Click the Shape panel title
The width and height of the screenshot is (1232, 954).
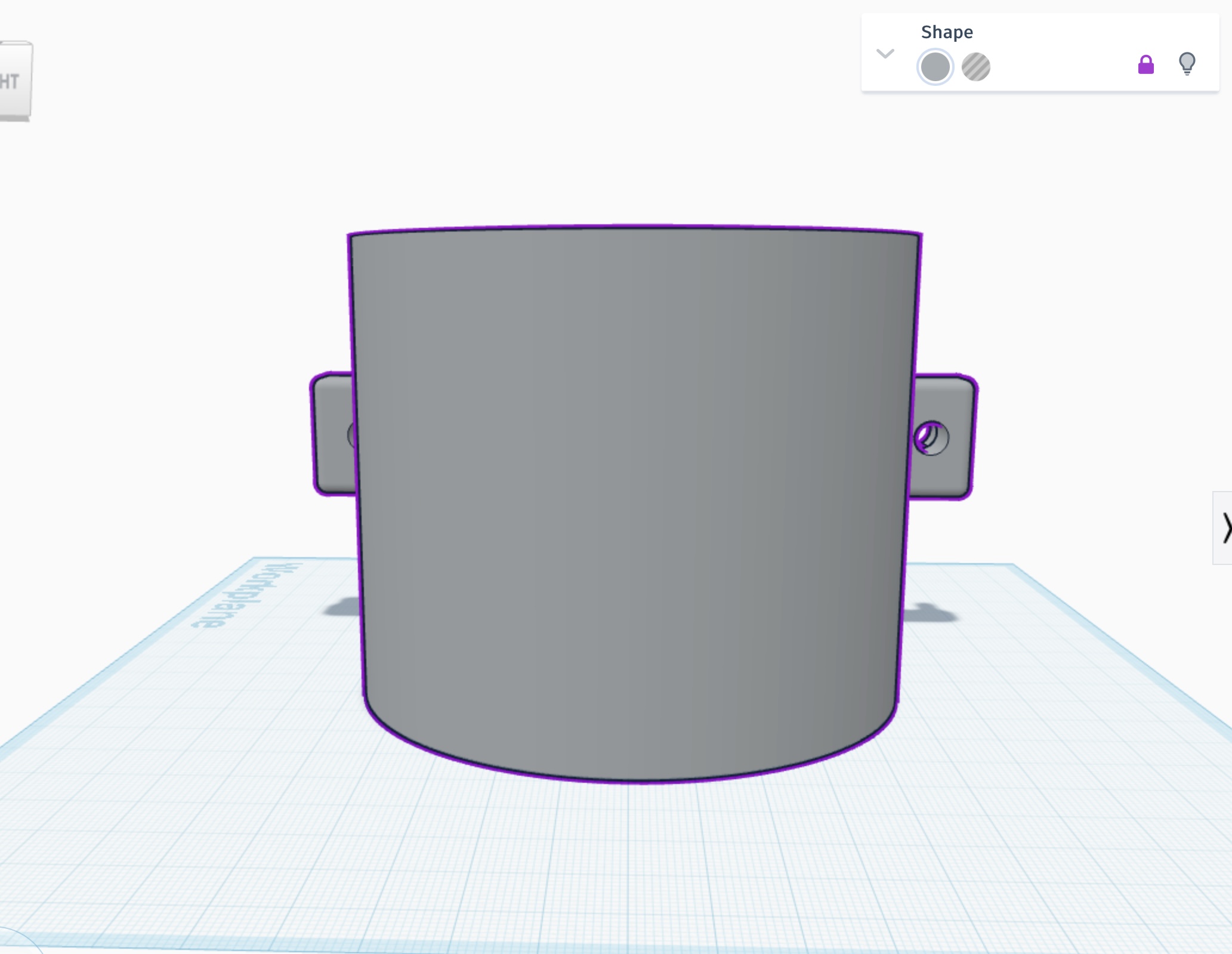click(947, 32)
